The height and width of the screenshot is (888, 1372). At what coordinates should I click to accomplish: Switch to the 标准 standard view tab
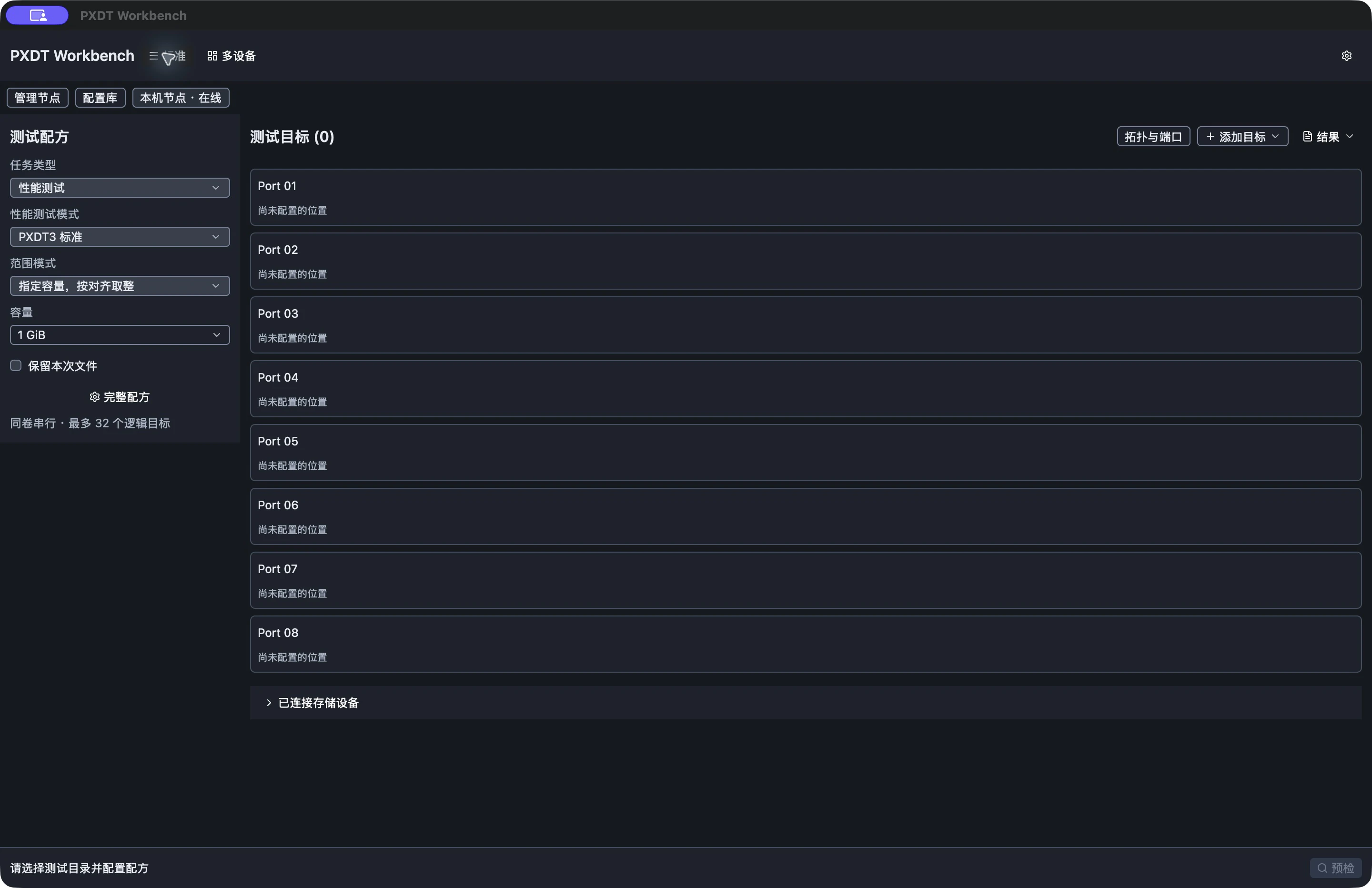pos(168,56)
